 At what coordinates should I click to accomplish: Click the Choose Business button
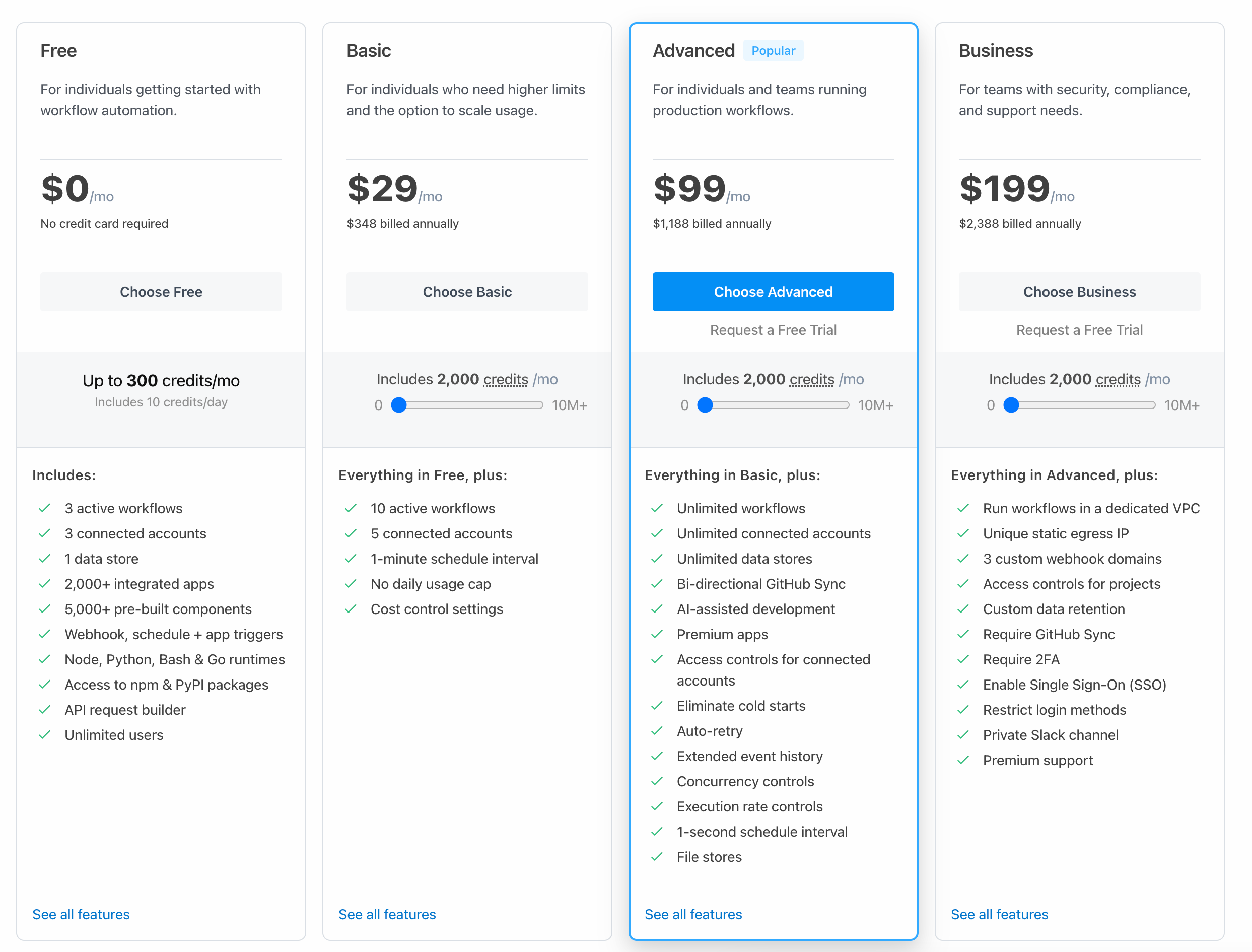[1079, 292]
